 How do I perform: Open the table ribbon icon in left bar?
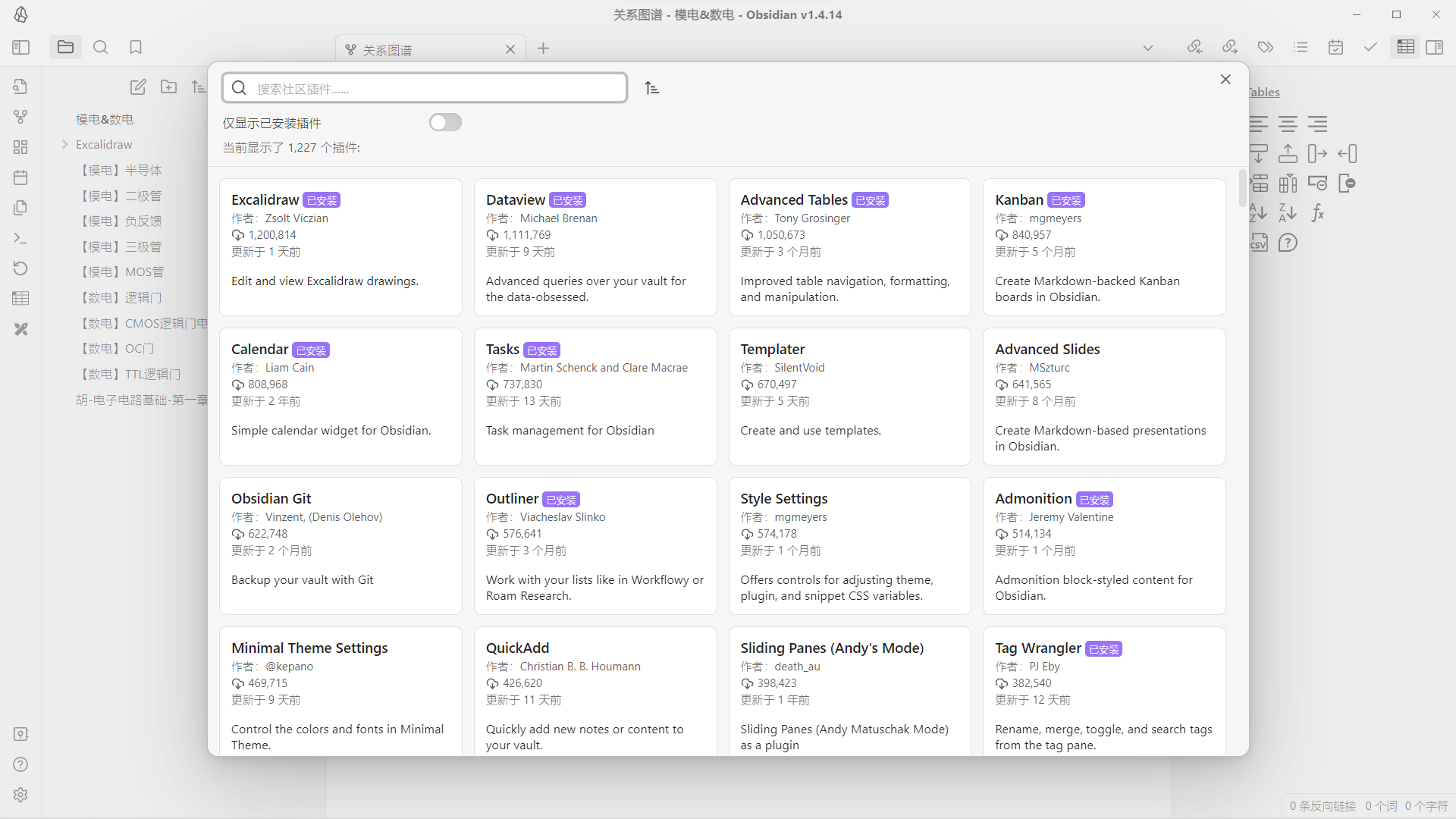pos(20,299)
